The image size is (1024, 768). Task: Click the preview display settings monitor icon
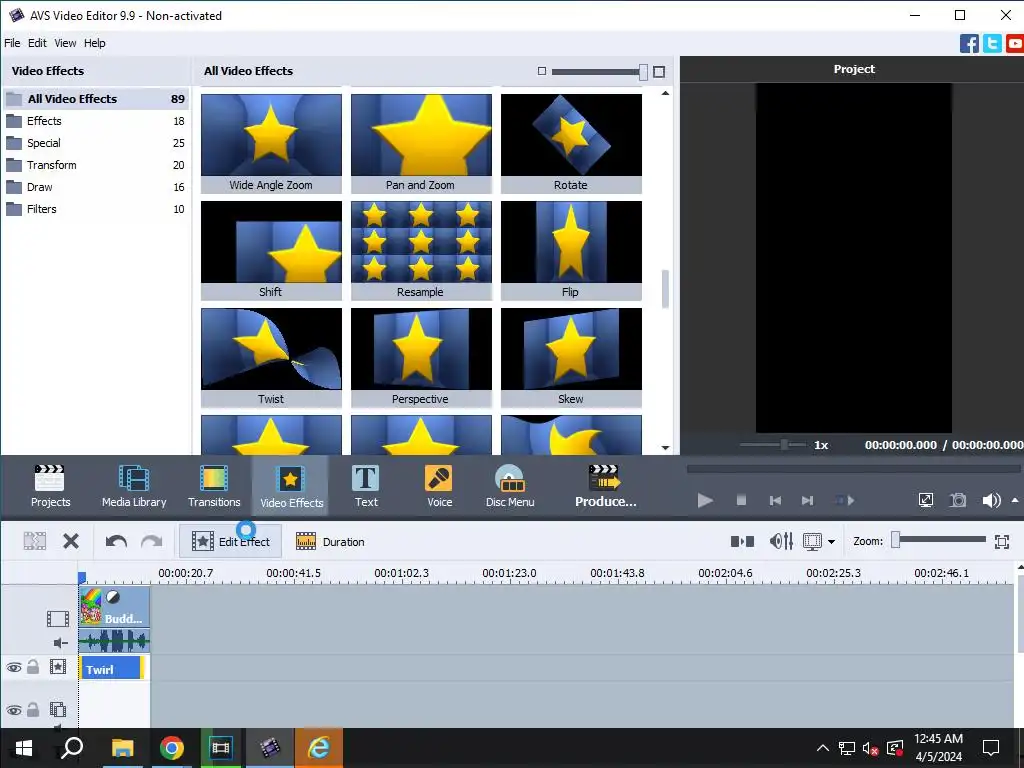coord(812,541)
